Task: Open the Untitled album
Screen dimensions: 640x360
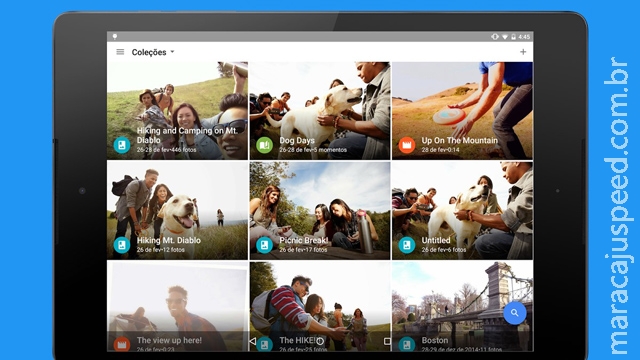Action: tap(462, 211)
